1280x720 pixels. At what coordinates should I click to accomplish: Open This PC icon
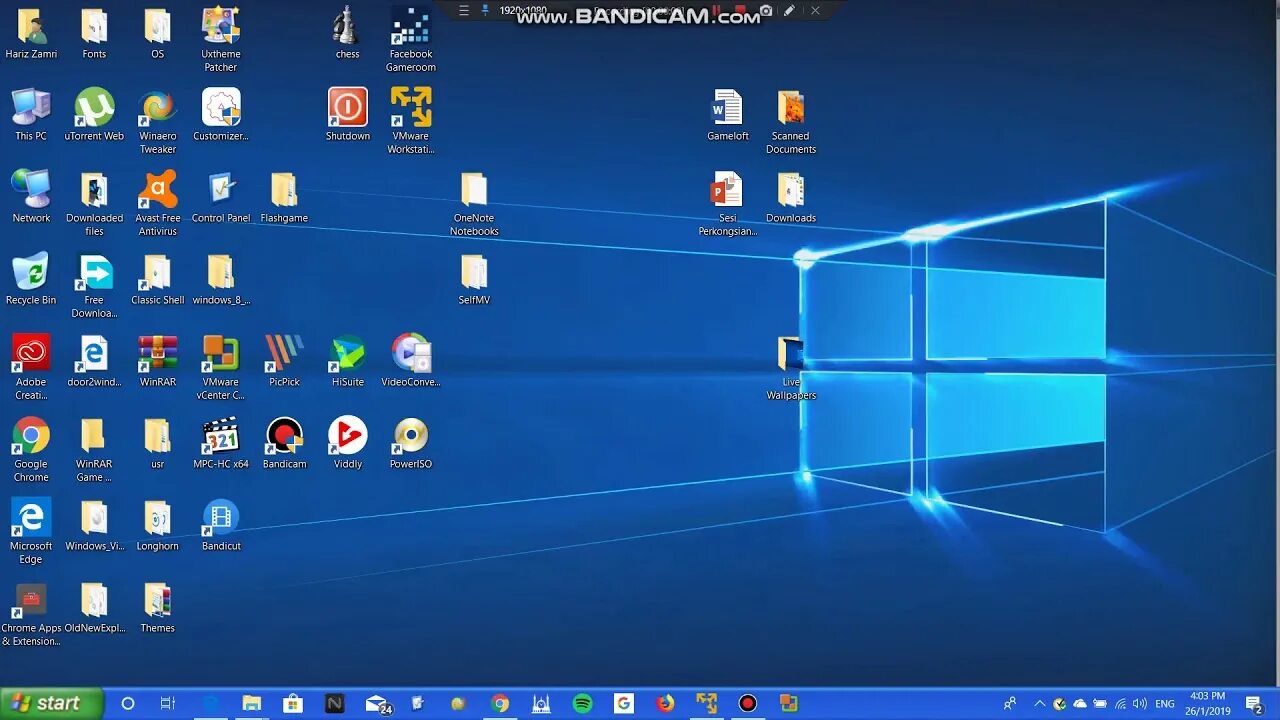coord(31,116)
